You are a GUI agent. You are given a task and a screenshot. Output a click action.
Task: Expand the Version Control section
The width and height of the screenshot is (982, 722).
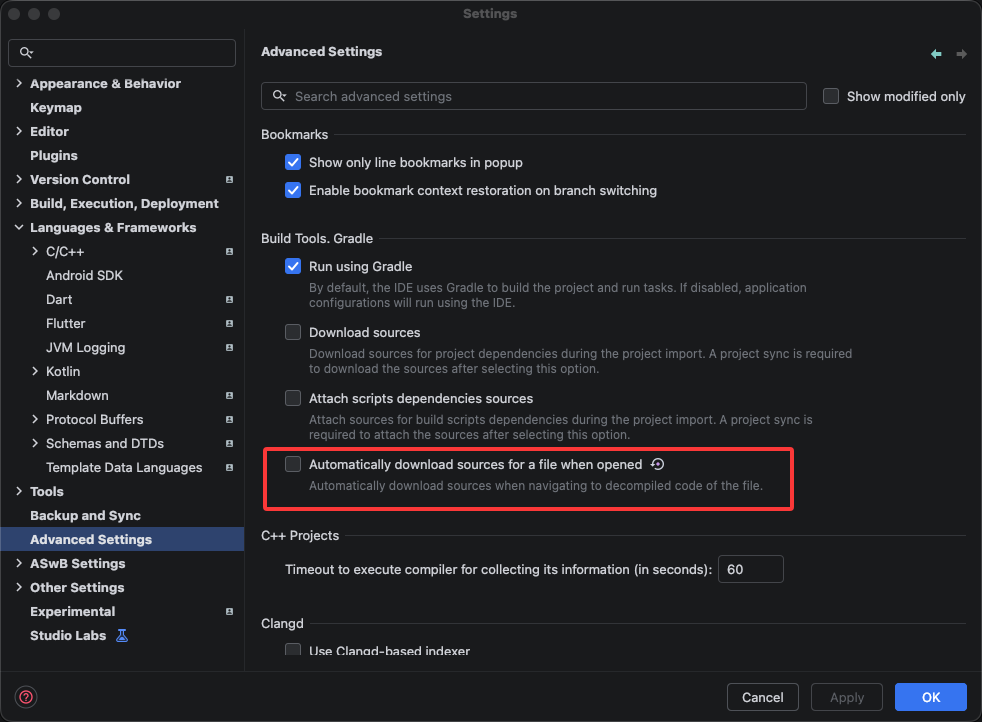19,180
